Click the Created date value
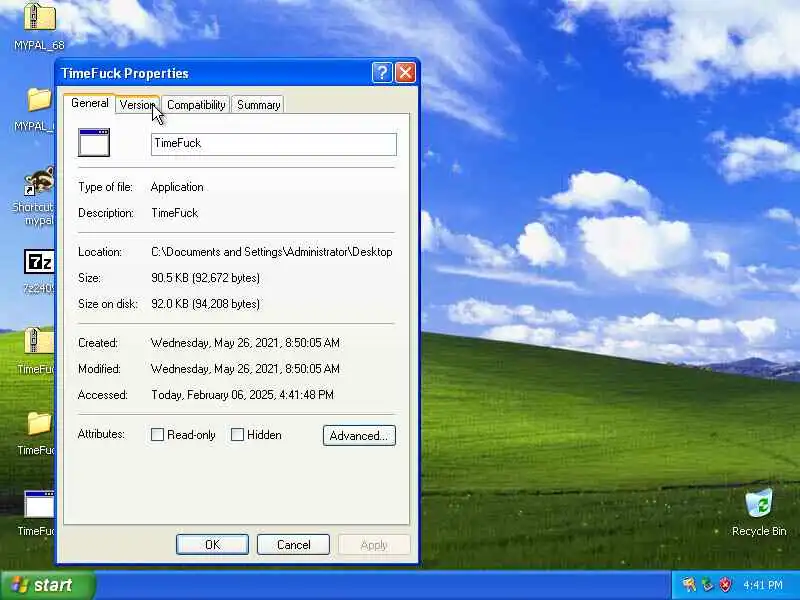Image resolution: width=800 pixels, height=600 pixels. tap(245, 343)
